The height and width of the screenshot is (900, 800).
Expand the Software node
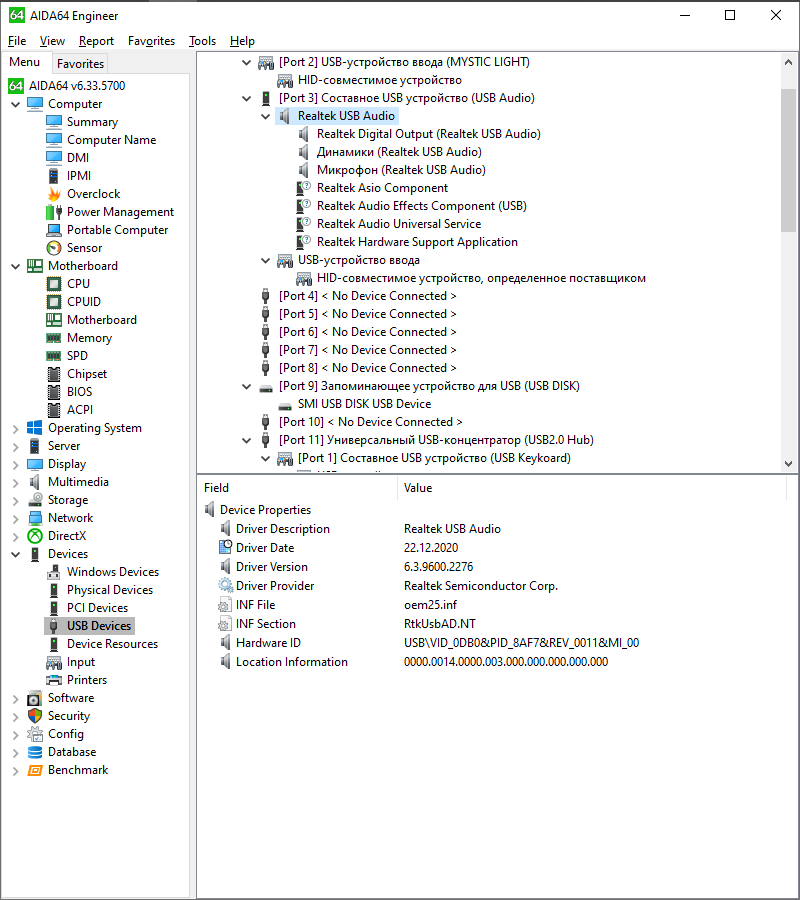(x=15, y=699)
